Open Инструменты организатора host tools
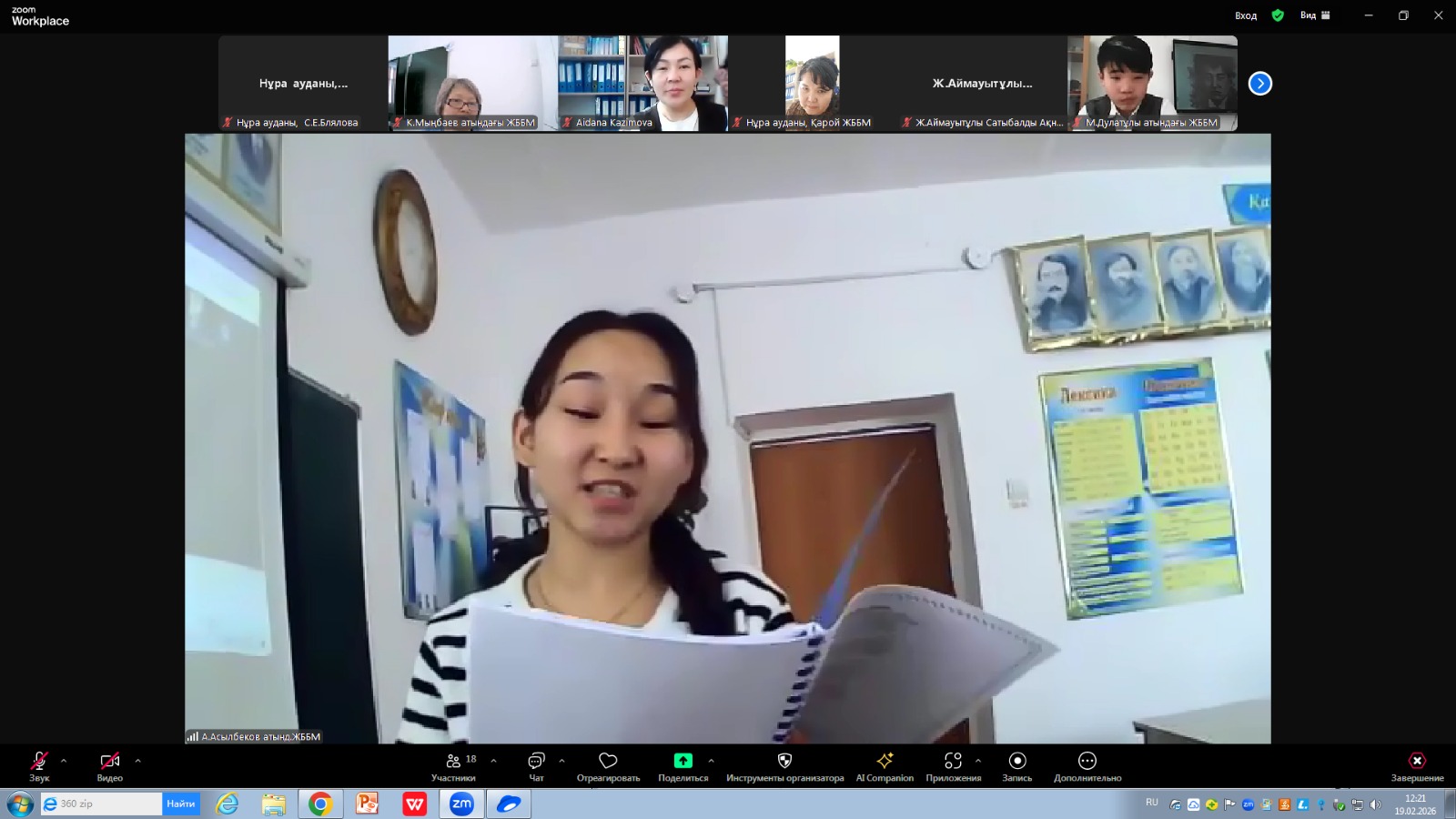 [784, 764]
